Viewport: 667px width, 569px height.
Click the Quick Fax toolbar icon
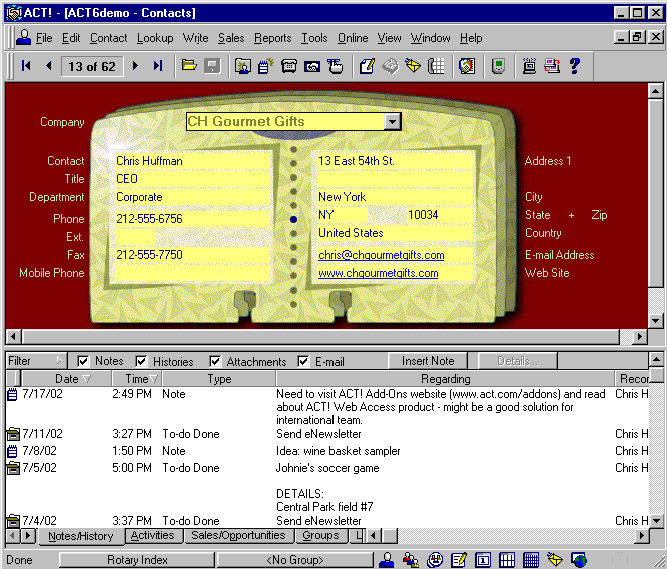[390, 66]
